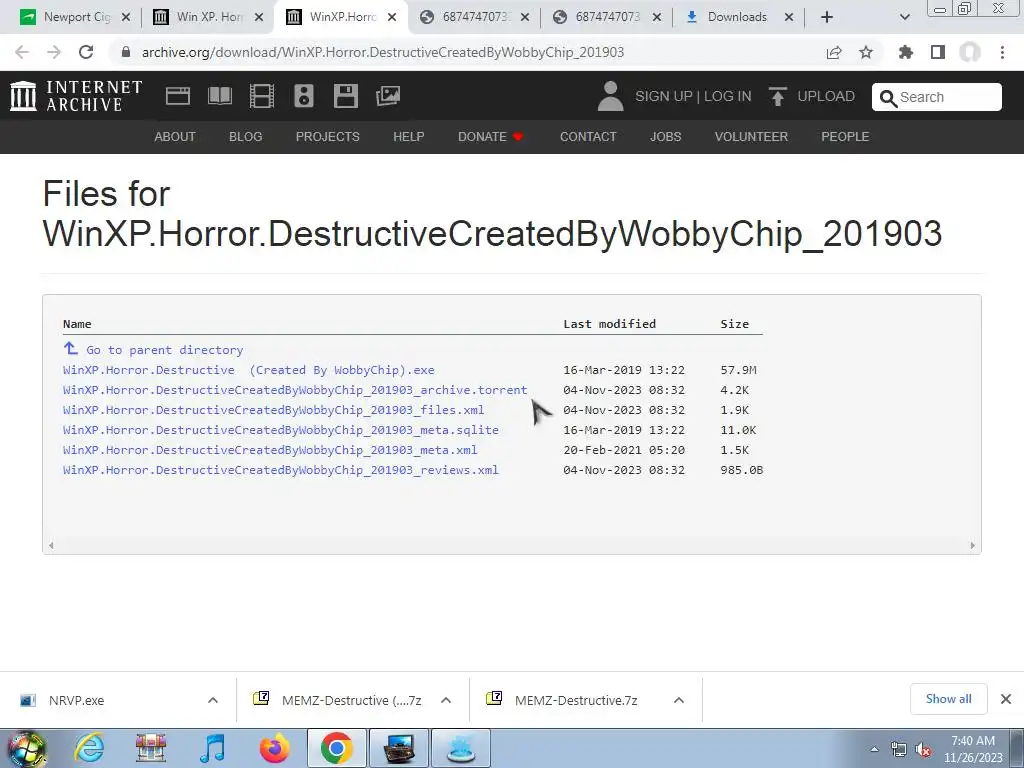Click the padlock site info icon
Viewport: 1024px width, 768px height.
126,52
